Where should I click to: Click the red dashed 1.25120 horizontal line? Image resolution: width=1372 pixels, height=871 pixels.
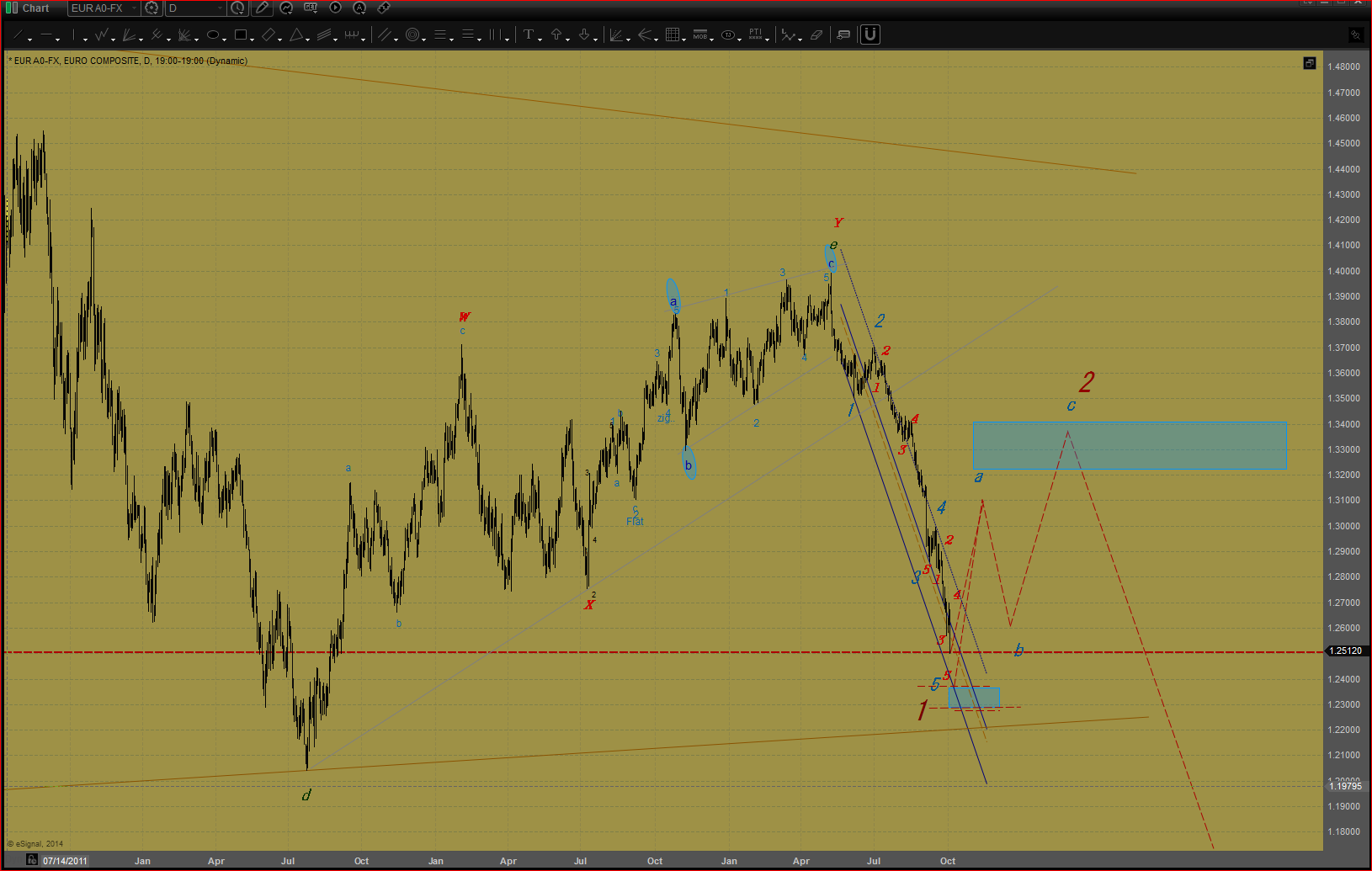(663, 651)
